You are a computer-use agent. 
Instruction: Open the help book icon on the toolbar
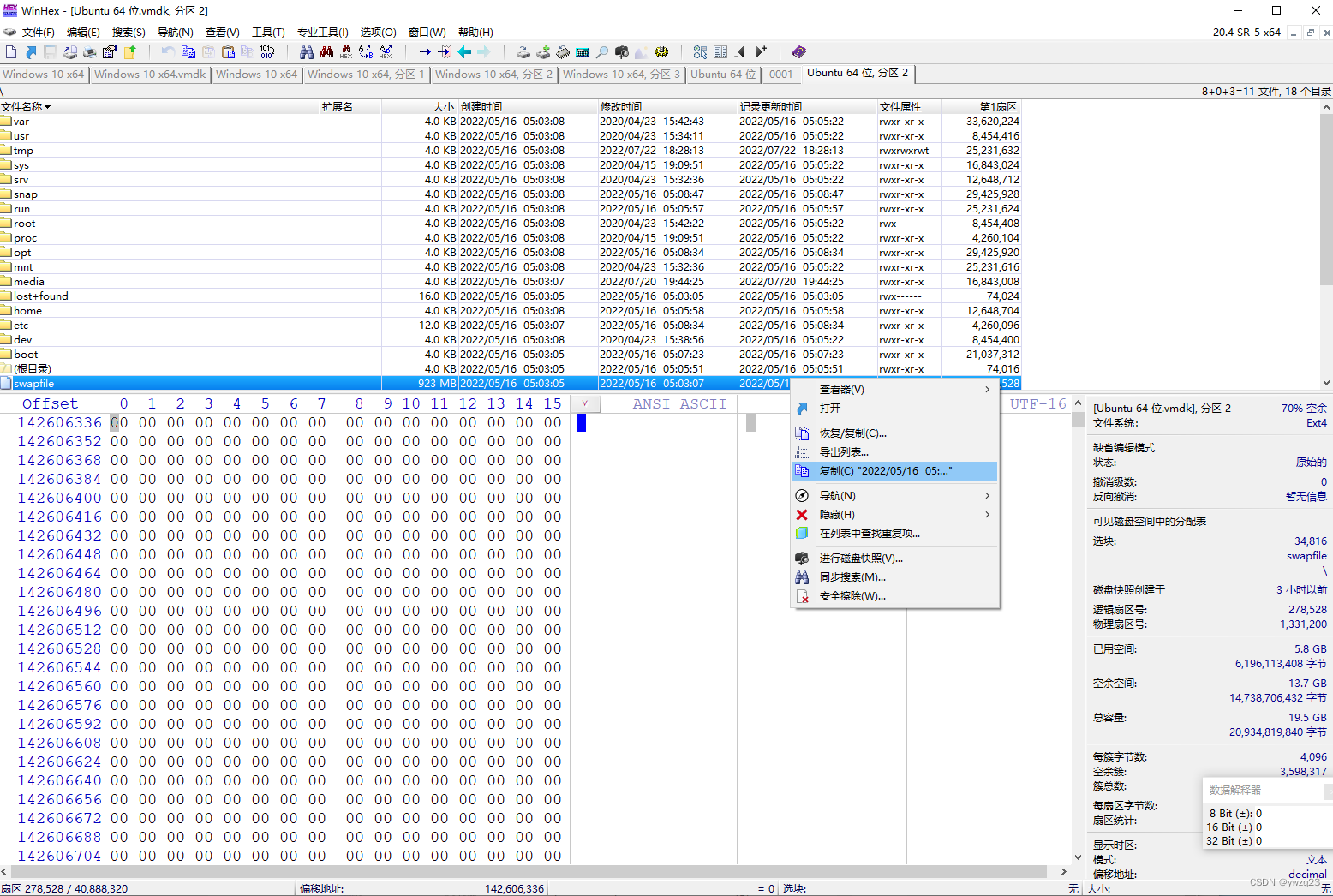(798, 51)
